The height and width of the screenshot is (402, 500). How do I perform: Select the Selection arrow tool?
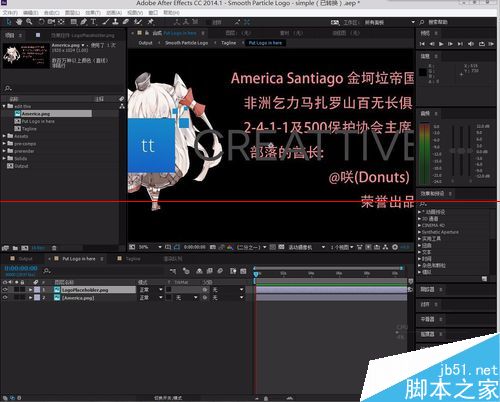click(8, 22)
